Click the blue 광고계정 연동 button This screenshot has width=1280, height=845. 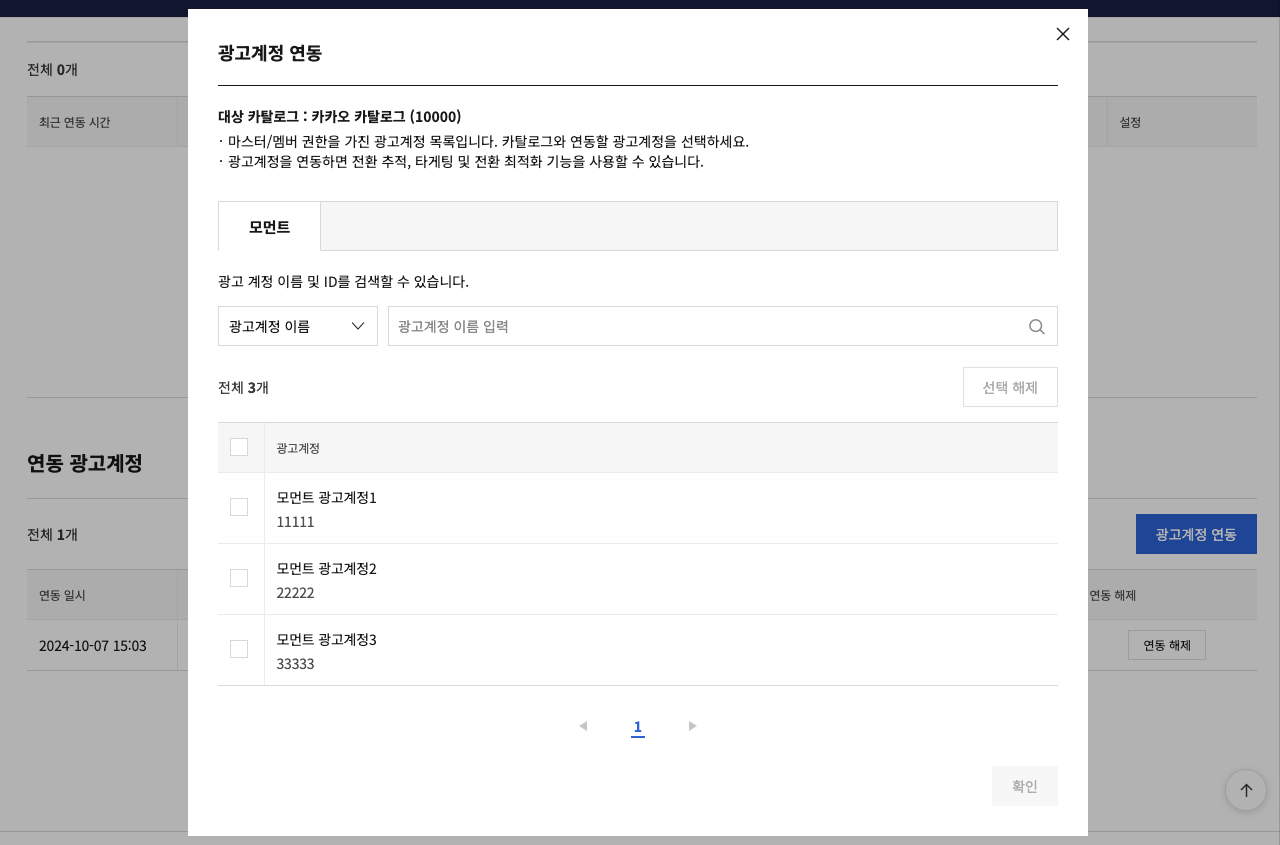point(1195,534)
